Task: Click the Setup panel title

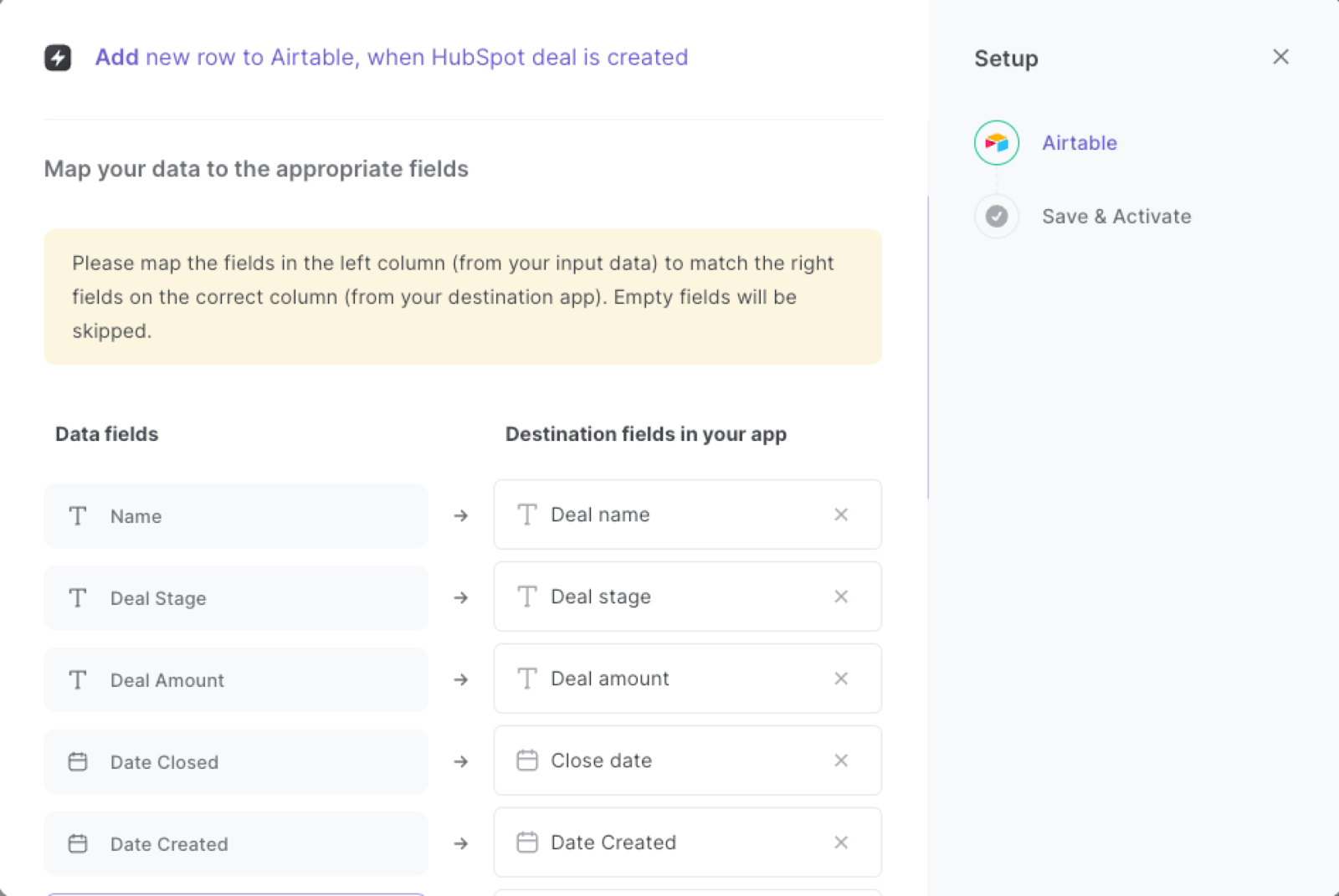Action: tap(1006, 59)
